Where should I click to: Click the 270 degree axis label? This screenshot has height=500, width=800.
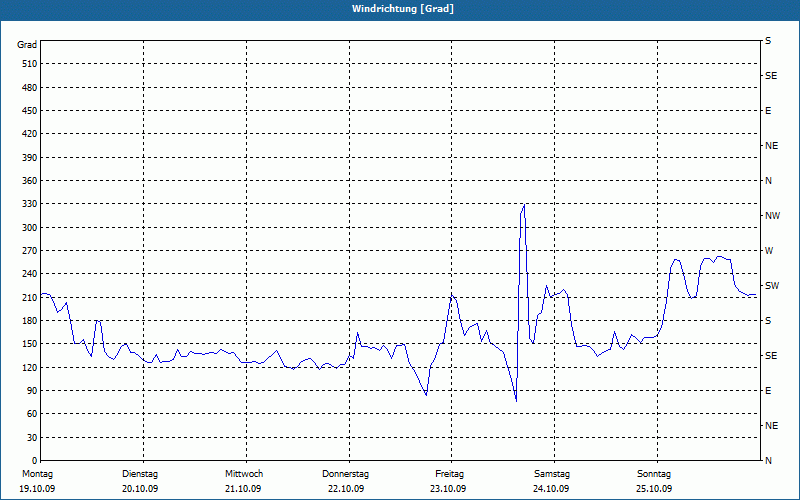[x=29, y=251]
